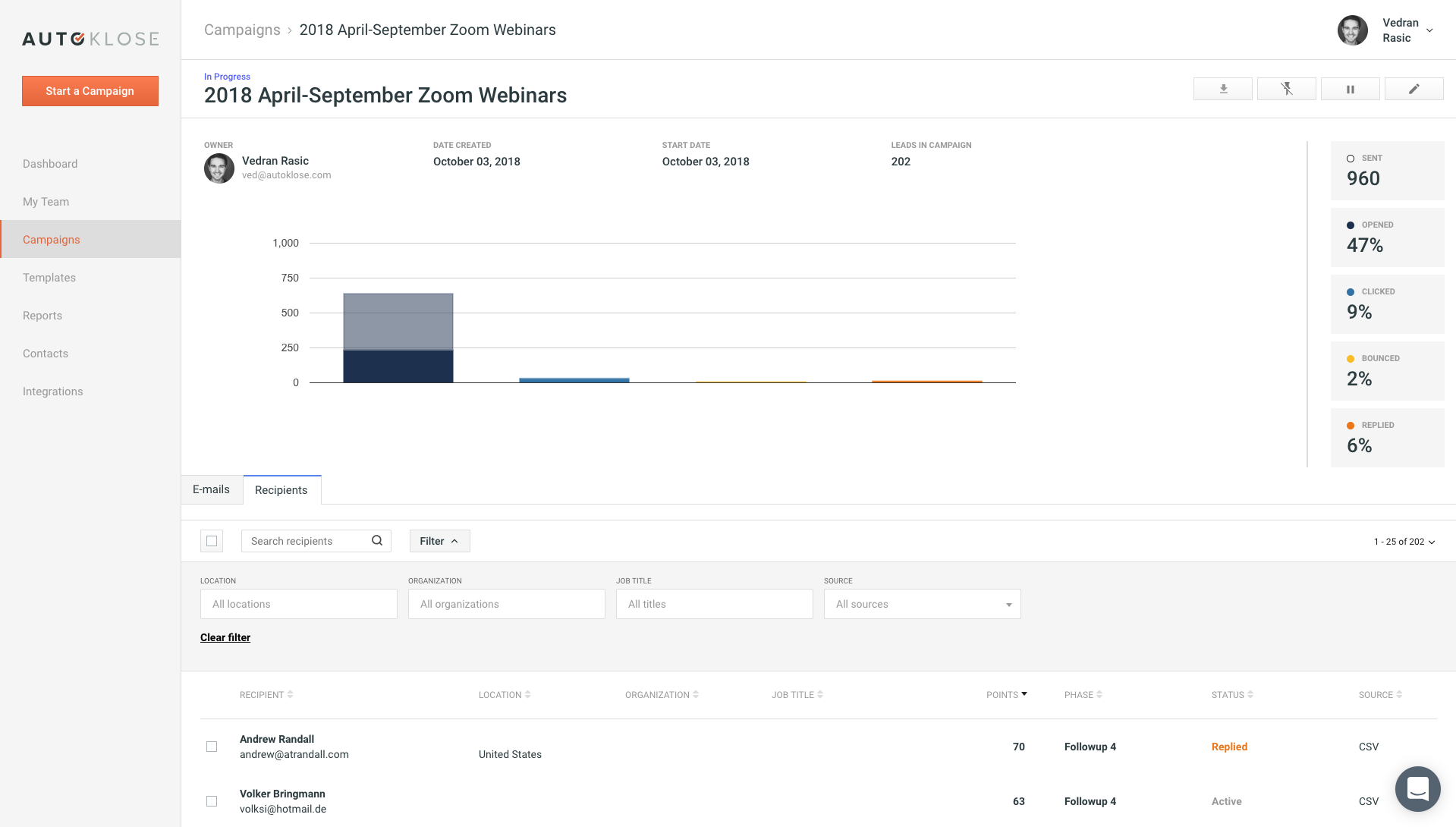Open the All sources dropdown

coord(922,604)
